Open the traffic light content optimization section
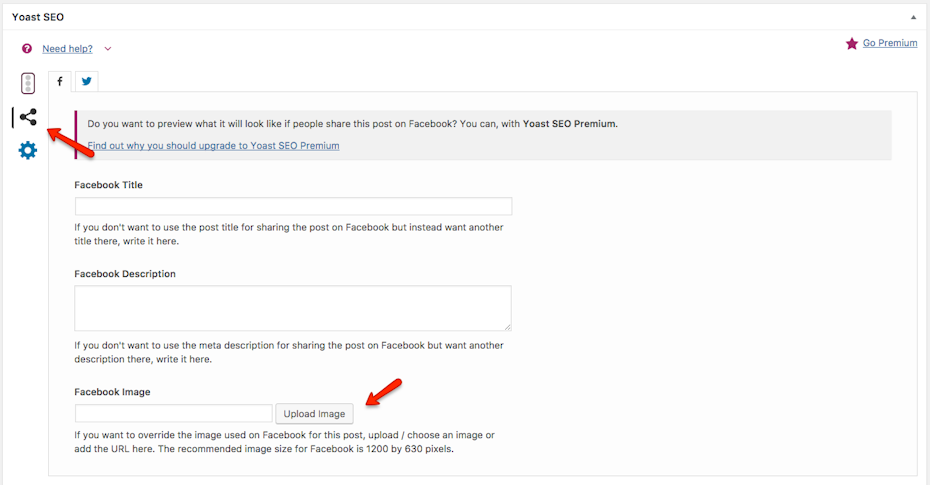 coord(28,83)
